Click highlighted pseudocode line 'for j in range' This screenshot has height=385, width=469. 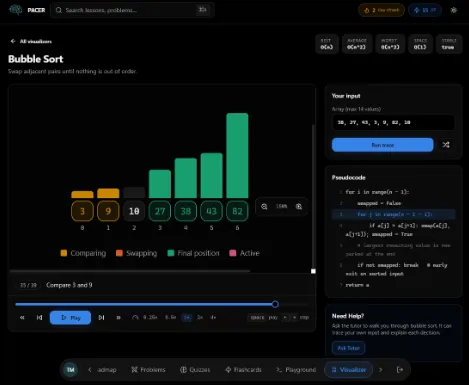(393, 214)
